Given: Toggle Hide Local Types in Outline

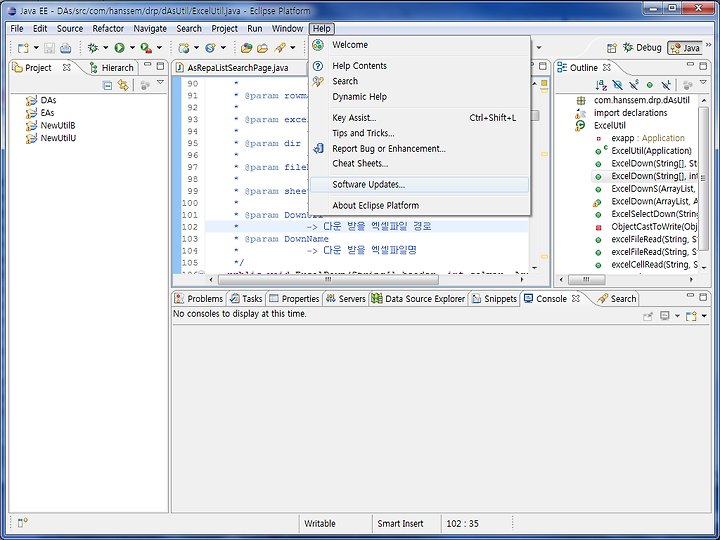Looking at the screenshot, I should [666, 85].
